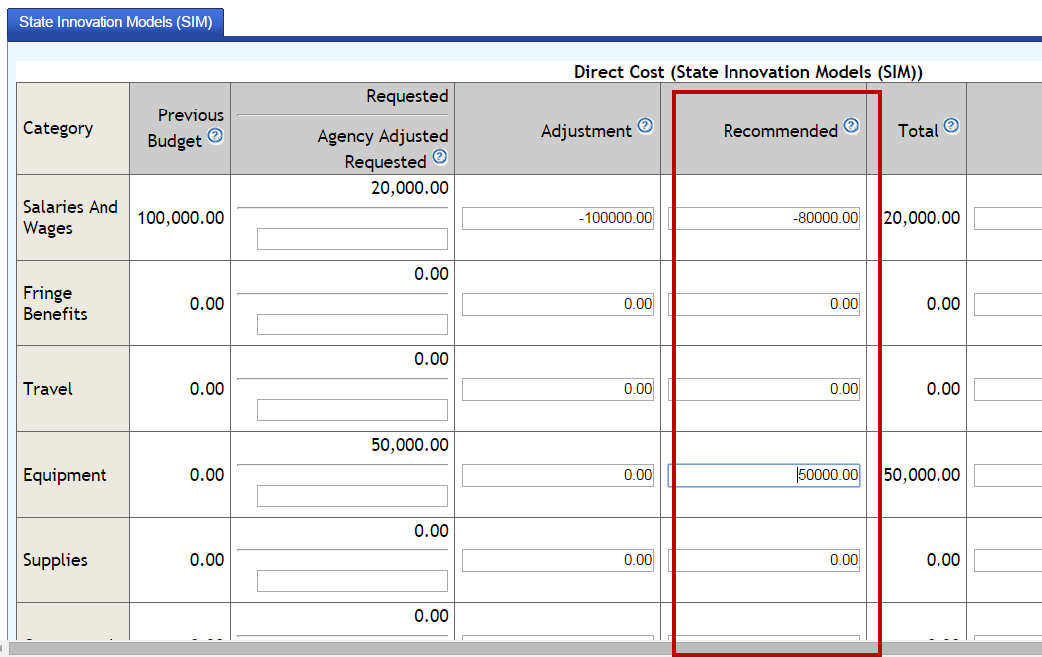This screenshot has width=1042, height=657.
Task: Click Travel Agency Adjusted Requested box
Action: click(x=352, y=410)
